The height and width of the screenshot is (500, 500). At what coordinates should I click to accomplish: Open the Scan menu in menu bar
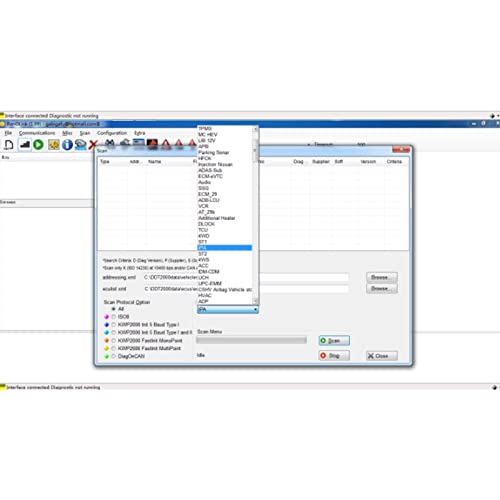[x=85, y=133]
